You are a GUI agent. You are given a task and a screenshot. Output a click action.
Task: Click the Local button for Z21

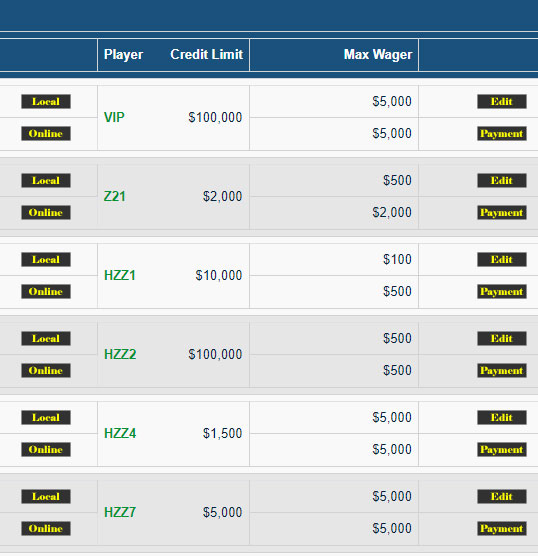[x=46, y=180]
